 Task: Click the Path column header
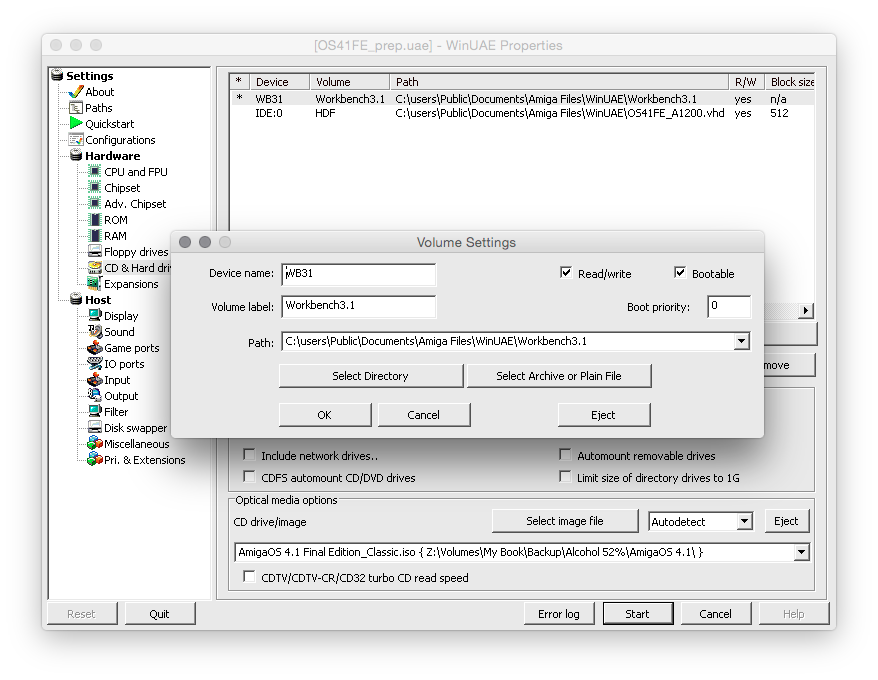pos(559,82)
